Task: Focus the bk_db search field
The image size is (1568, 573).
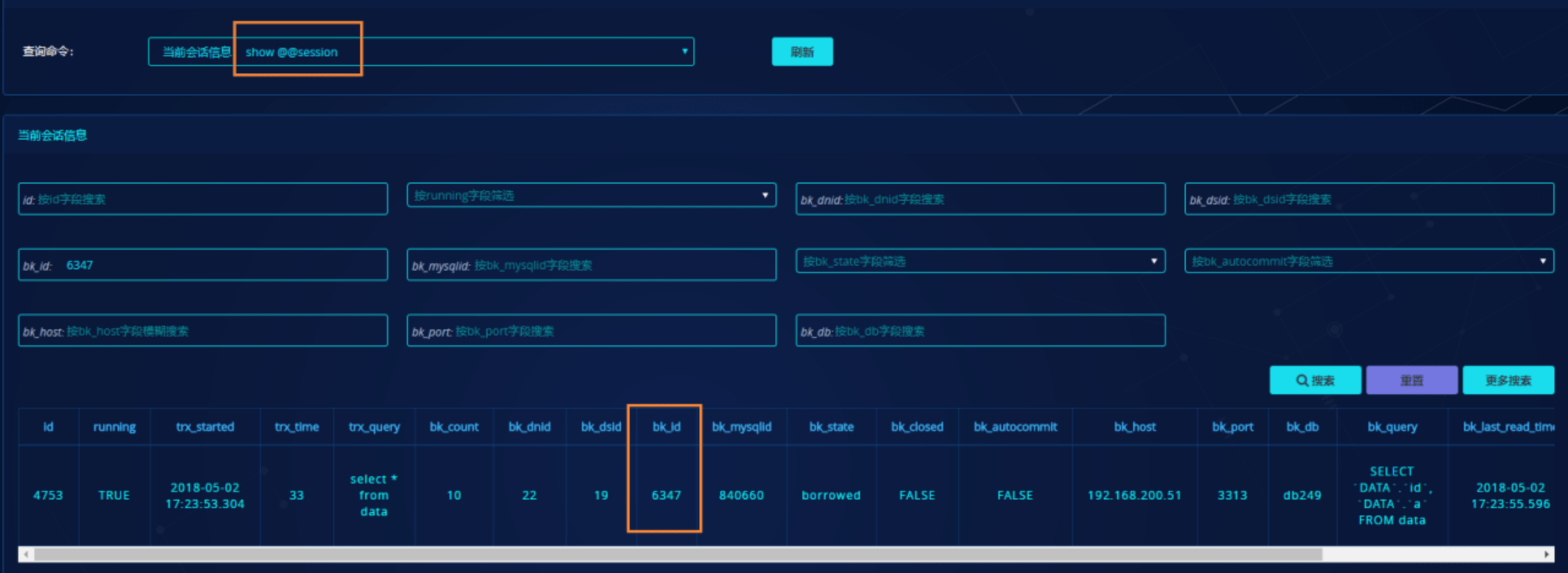Action: coord(980,331)
